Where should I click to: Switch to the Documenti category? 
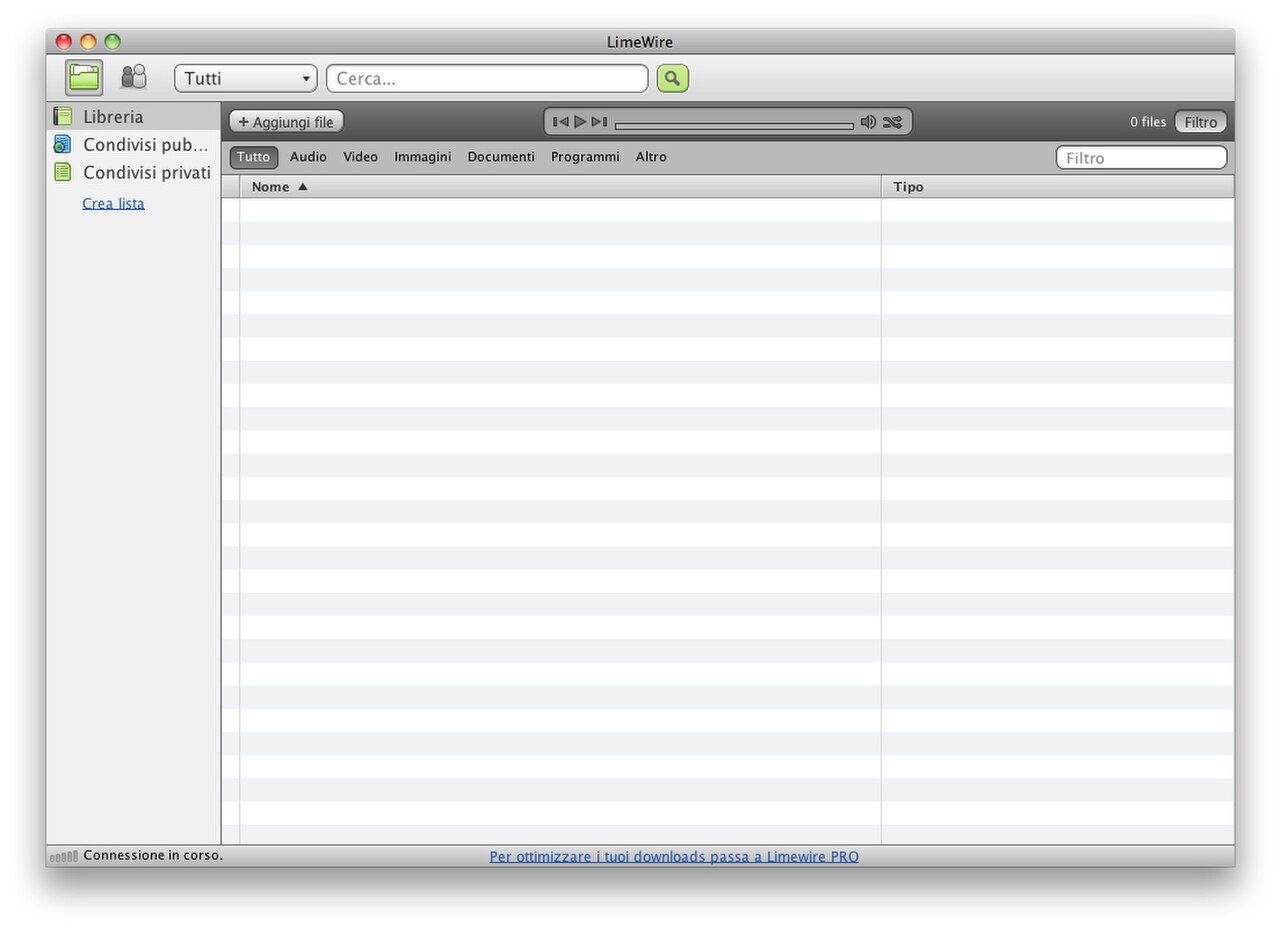click(x=501, y=157)
